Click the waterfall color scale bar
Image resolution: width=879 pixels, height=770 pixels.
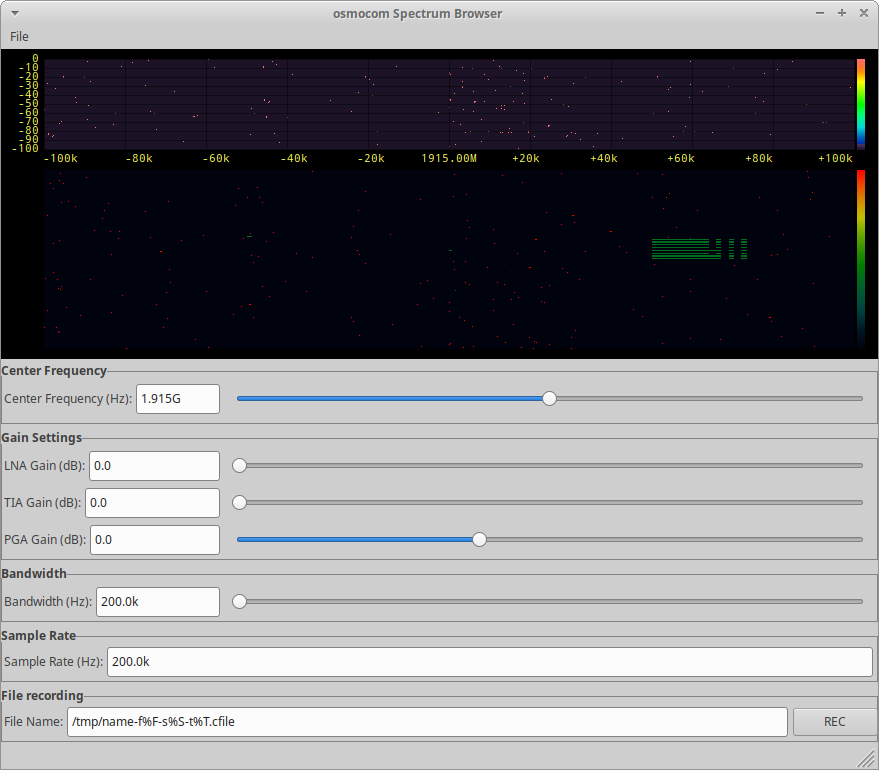pos(861,260)
